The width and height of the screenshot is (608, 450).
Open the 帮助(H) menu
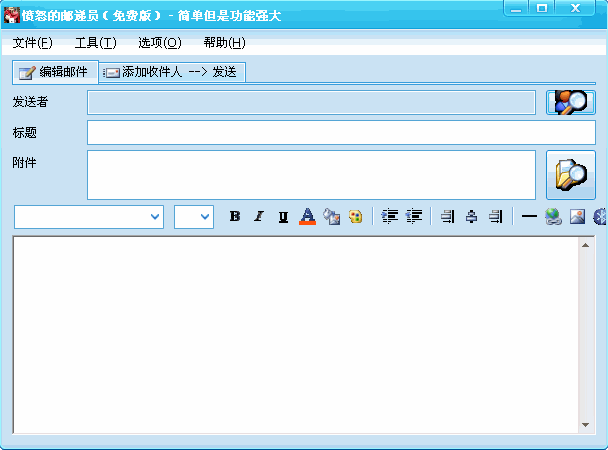[225, 43]
